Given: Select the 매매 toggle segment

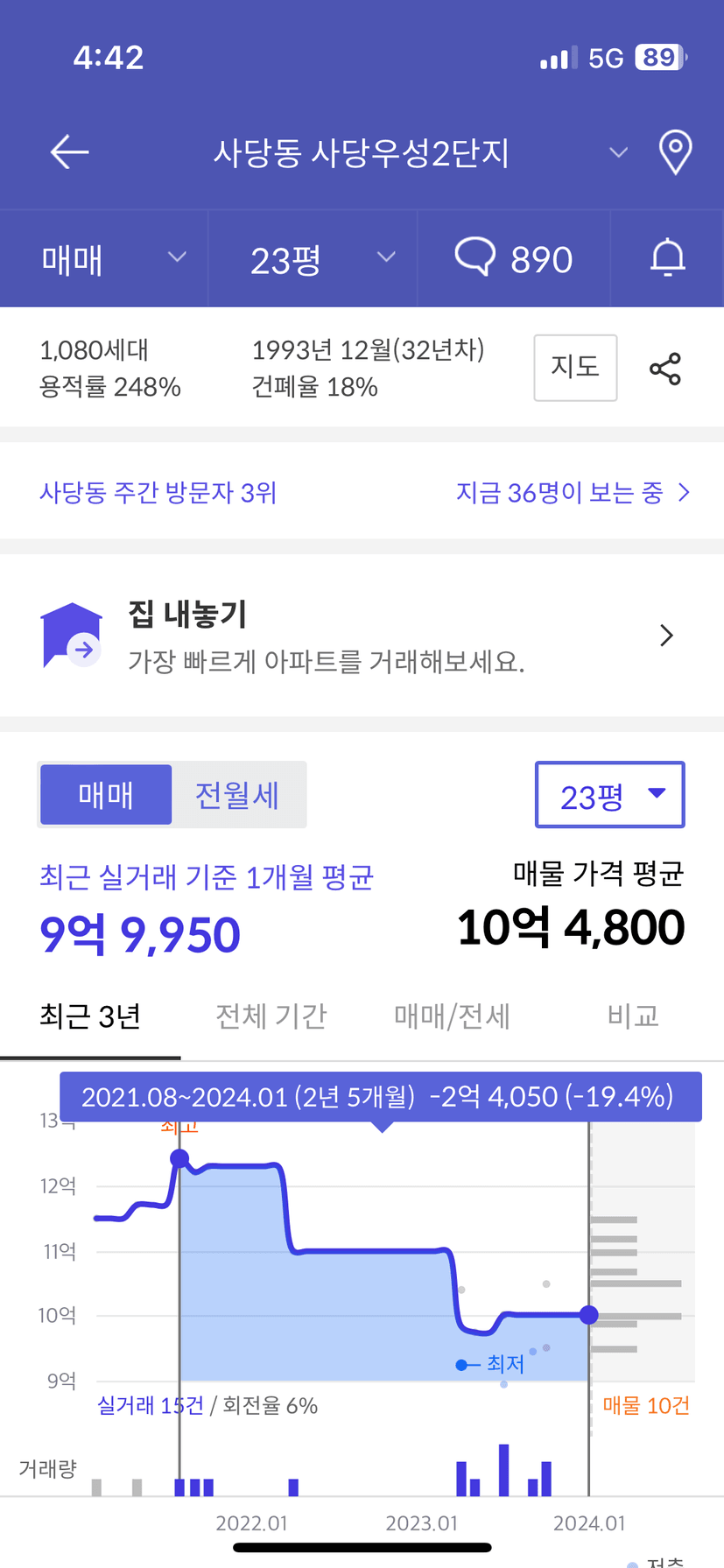Looking at the screenshot, I should coord(106,795).
